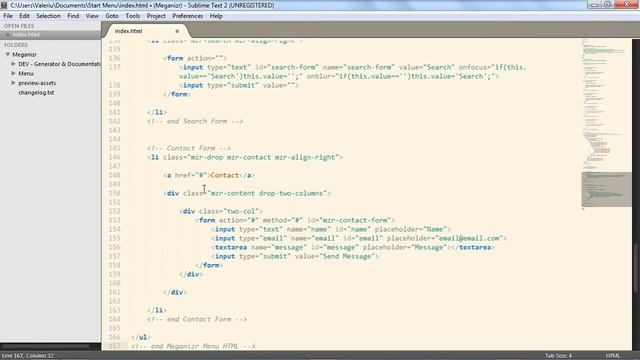Open the Project menu
This screenshot has width=640, height=360.
pyautogui.click(x=156, y=16)
